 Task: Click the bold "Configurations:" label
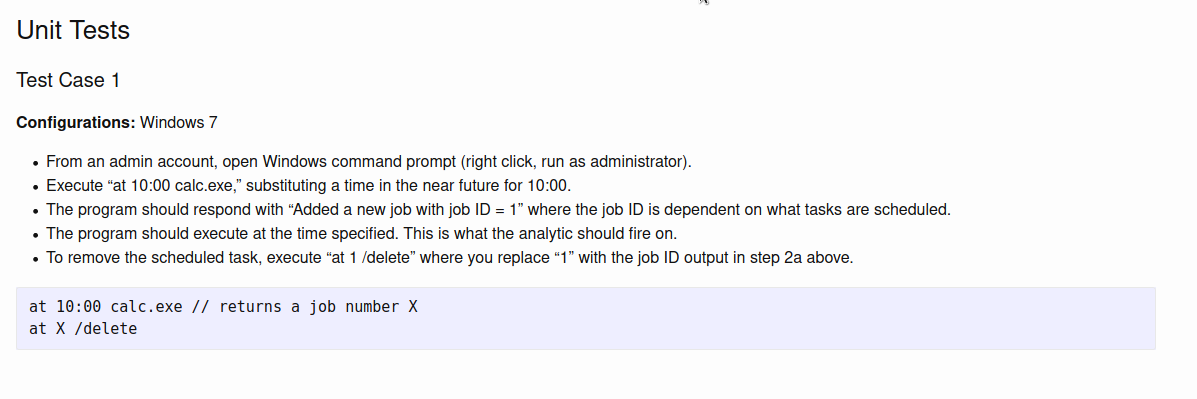(x=76, y=122)
